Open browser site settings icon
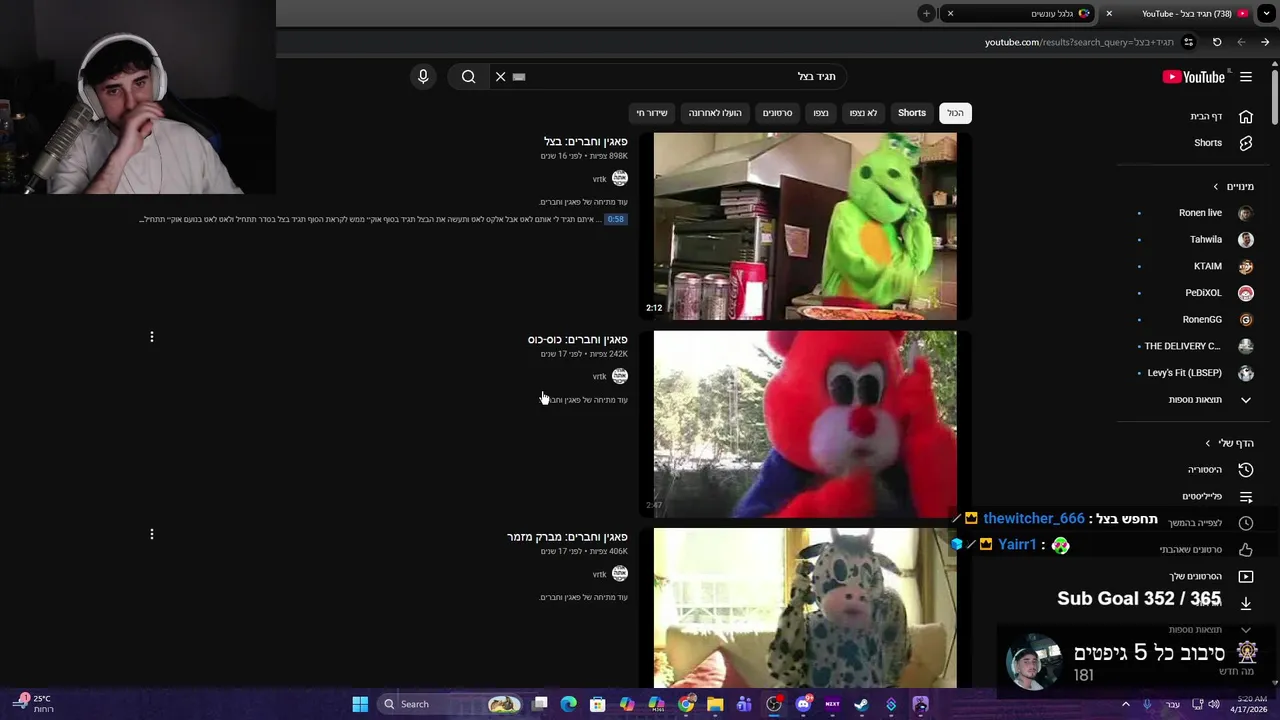Screen dimensions: 1280x720 (1188, 42)
